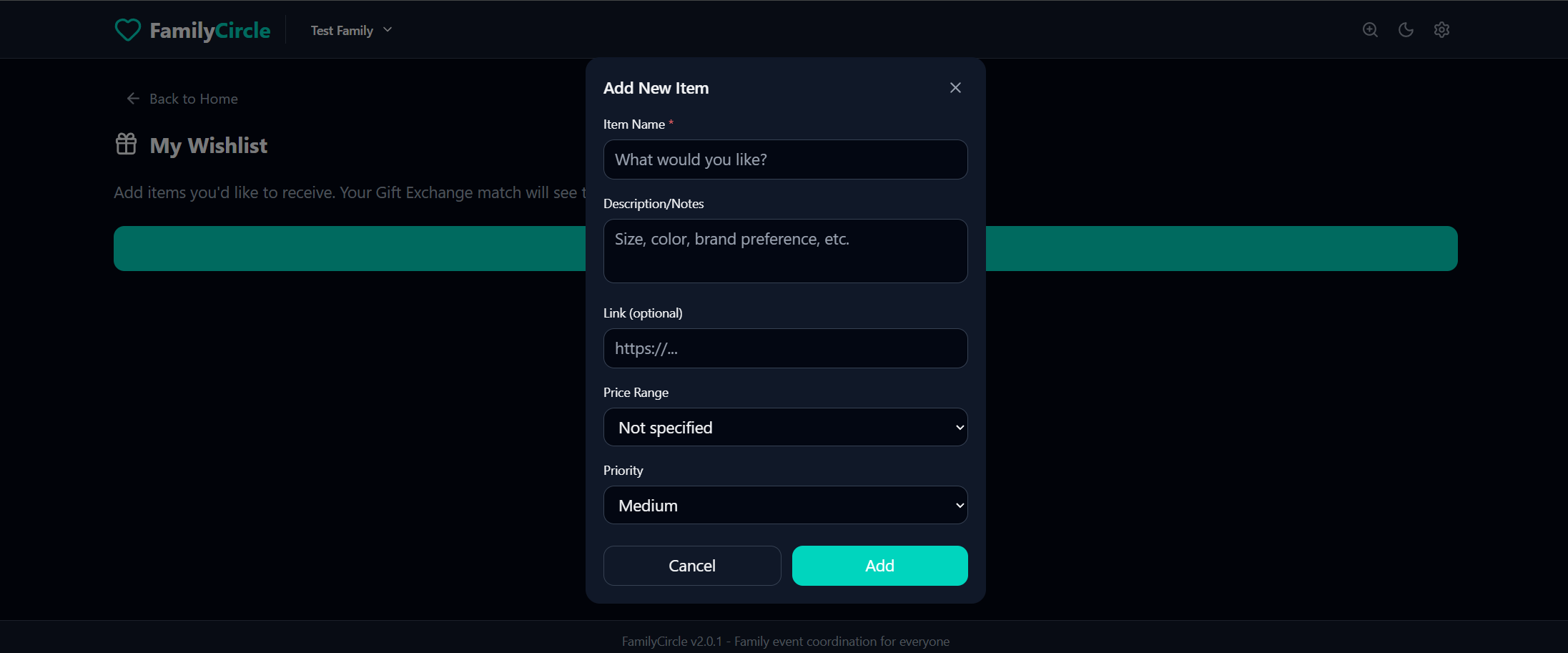
Task: Click the Link (optional) URL field
Action: click(x=785, y=348)
